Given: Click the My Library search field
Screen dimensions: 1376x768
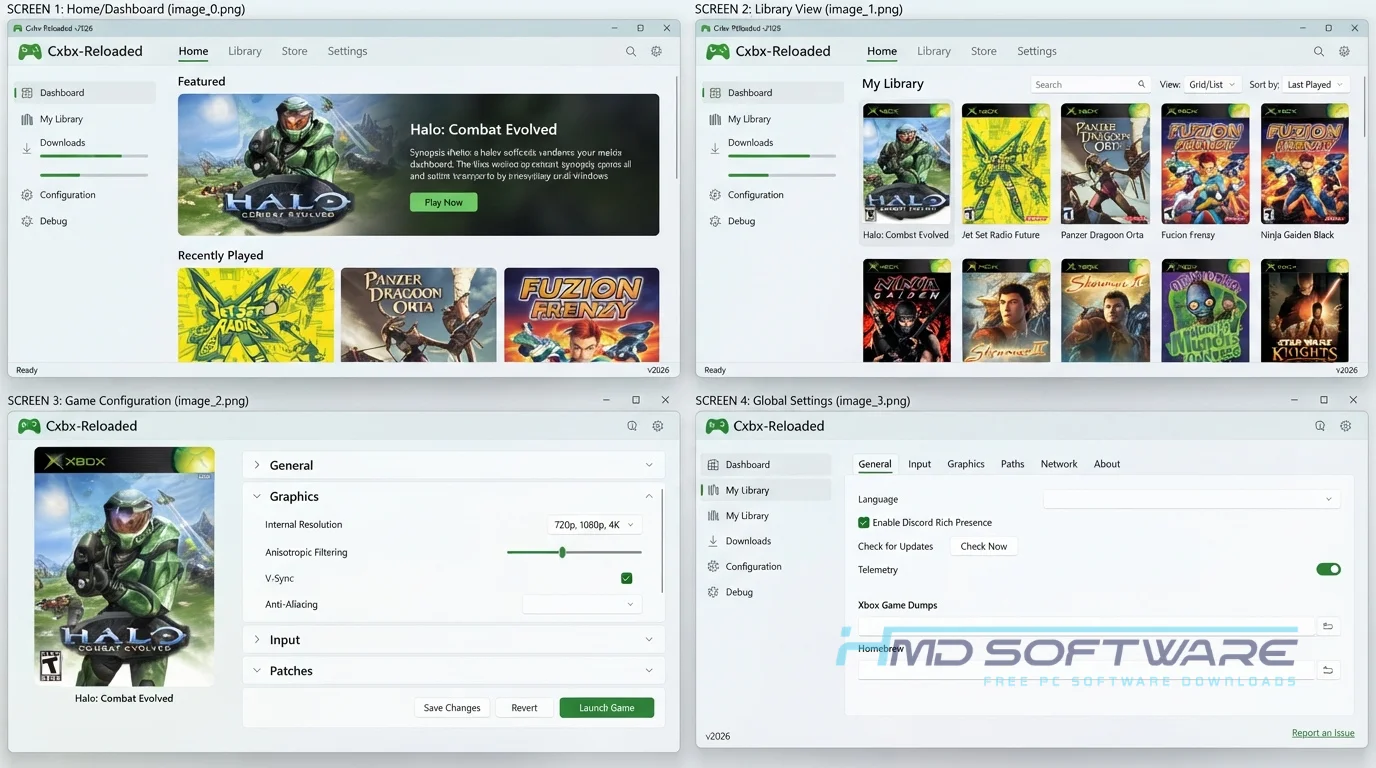Looking at the screenshot, I should point(1090,85).
